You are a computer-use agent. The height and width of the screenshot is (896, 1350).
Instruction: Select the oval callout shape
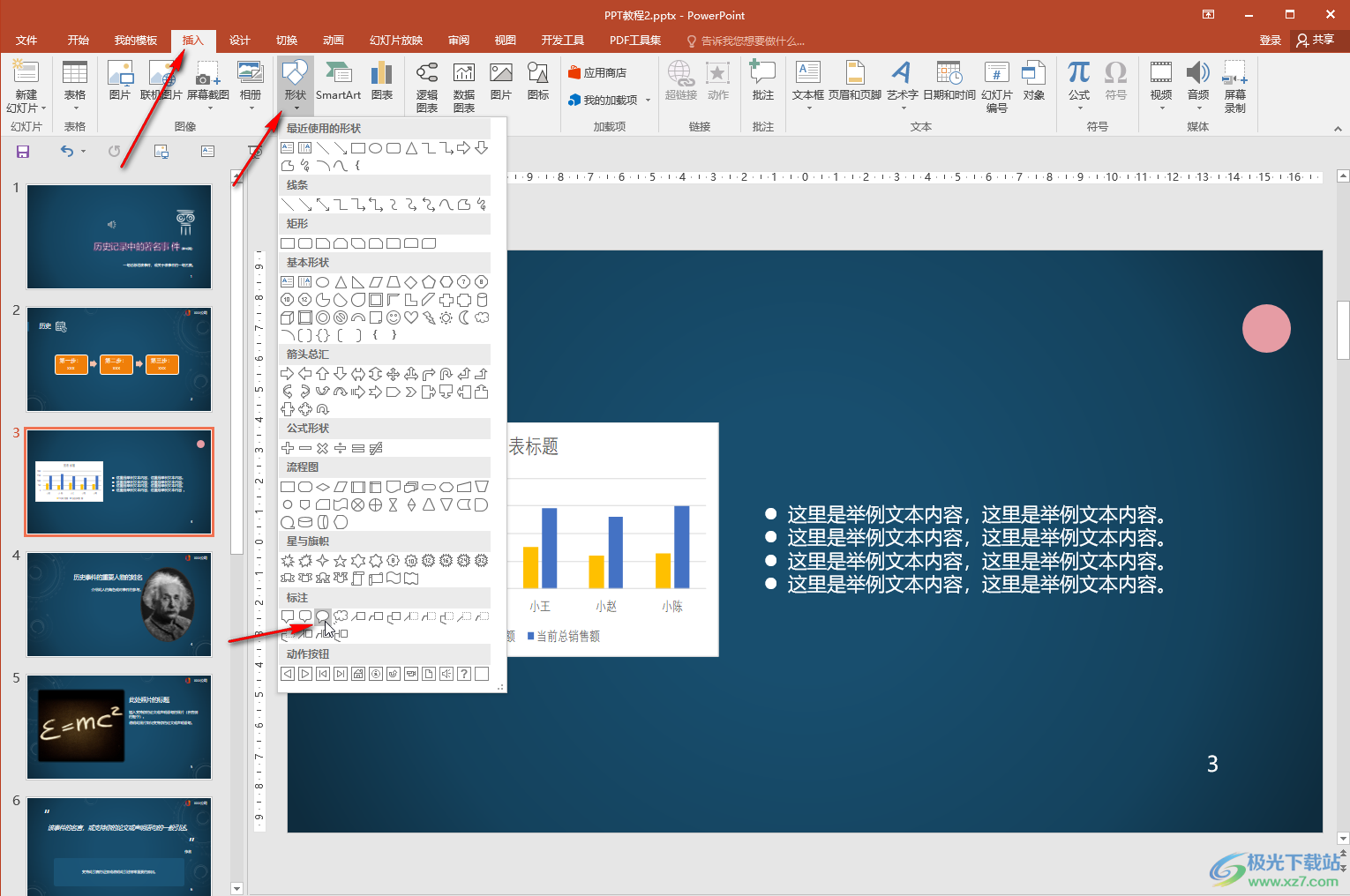(323, 616)
